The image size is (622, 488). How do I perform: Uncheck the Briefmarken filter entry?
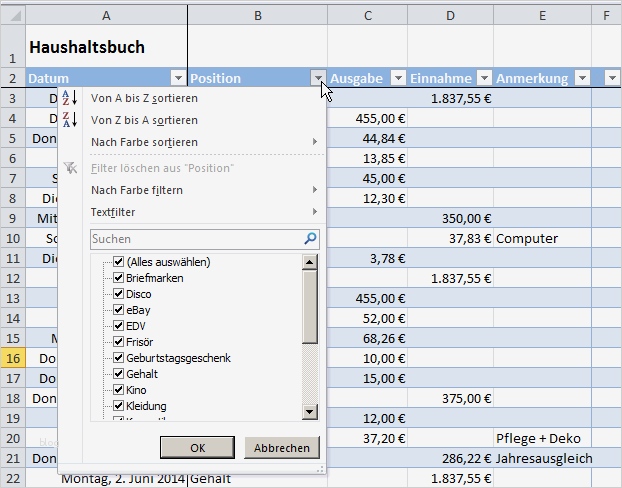pos(118,277)
